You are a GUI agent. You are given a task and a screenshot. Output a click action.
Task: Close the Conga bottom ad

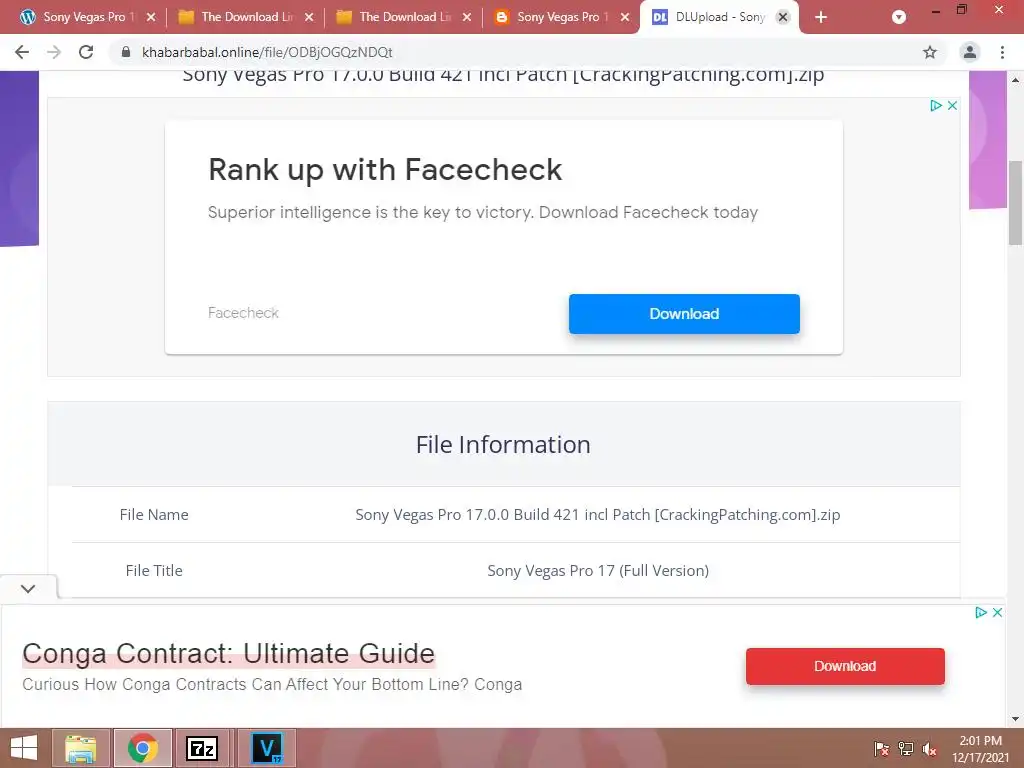(x=997, y=612)
